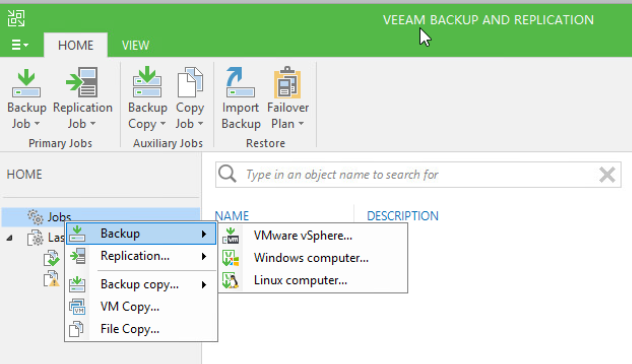
Task: Click the Replication Job ribbon icon
Action: pos(82,83)
